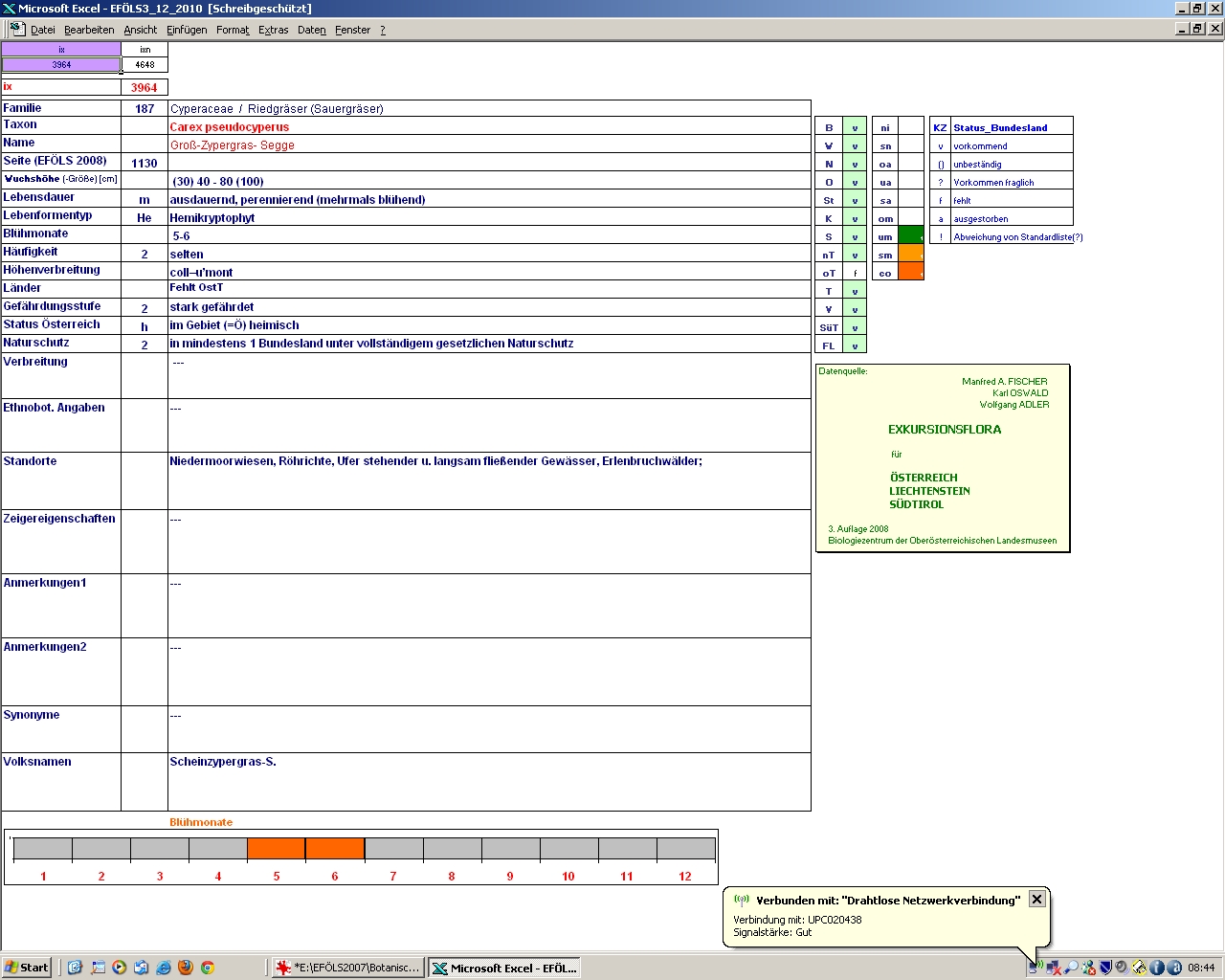Image resolution: width=1225 pixels, height=980 pixels.
Task: Select the Gefährdungsstufe value stark gefährdet
Action: [212, 307]
